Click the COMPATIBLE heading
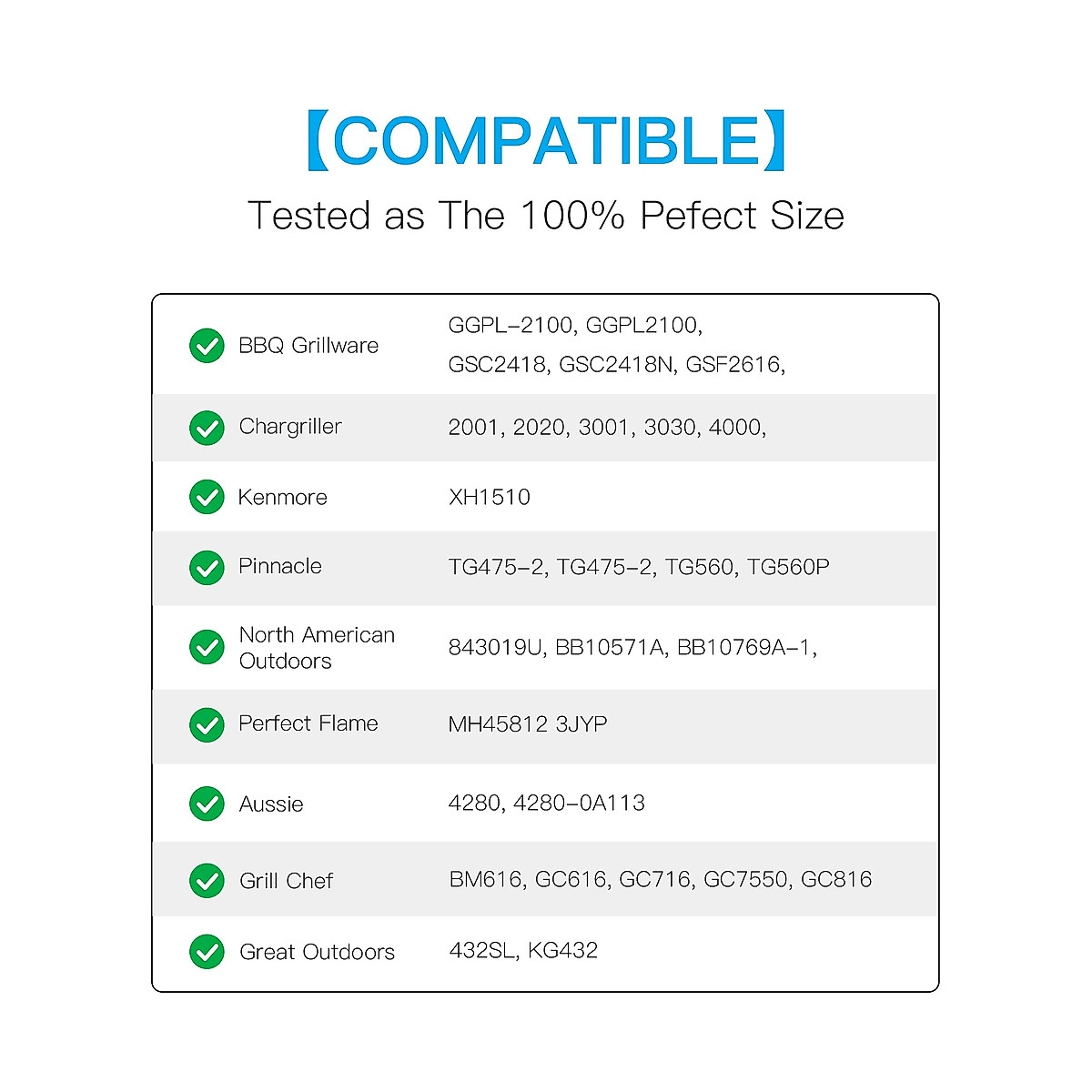This screenshot has width=1092, height=1092. [x=546, y=141]
